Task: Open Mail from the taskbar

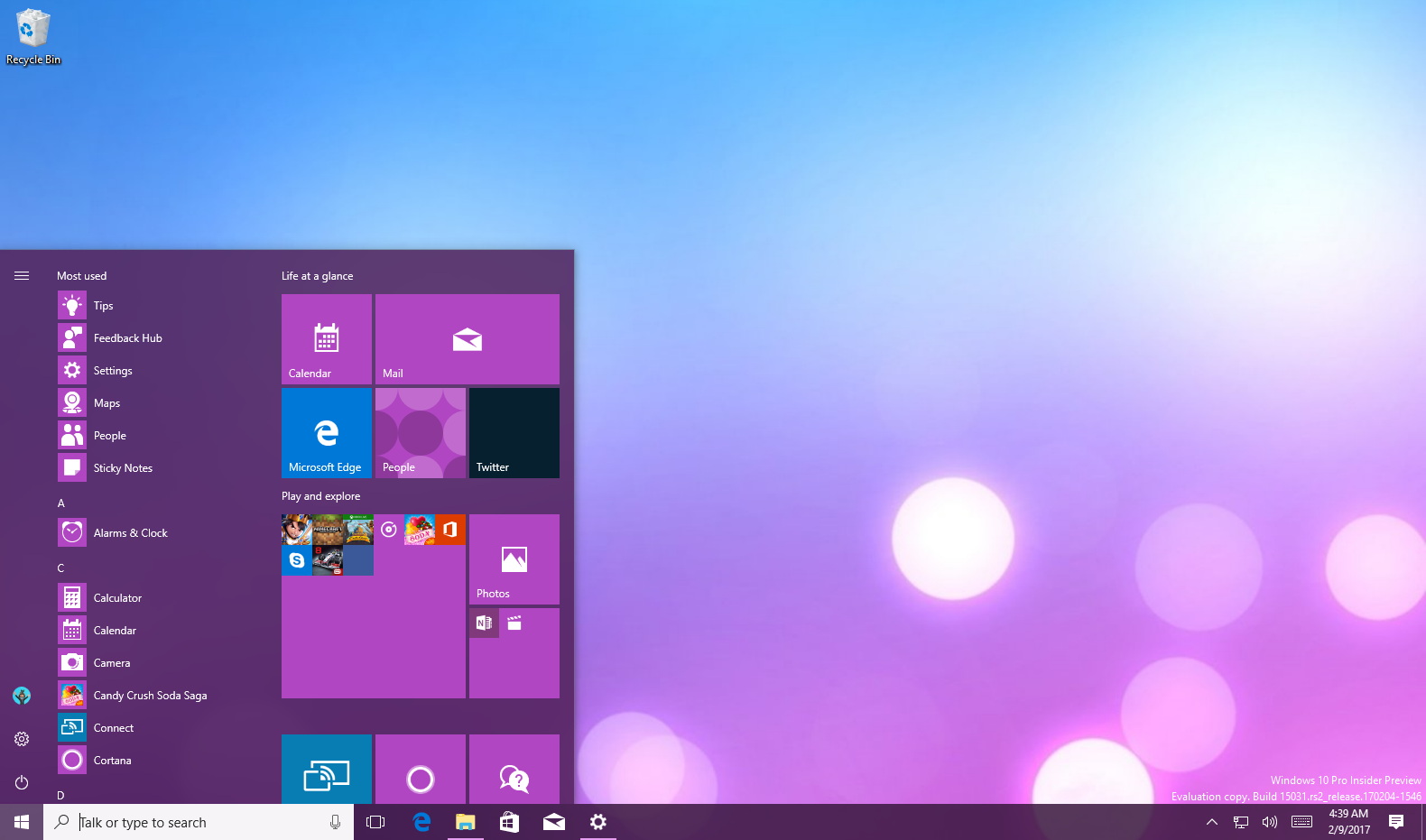Action: 554,822
